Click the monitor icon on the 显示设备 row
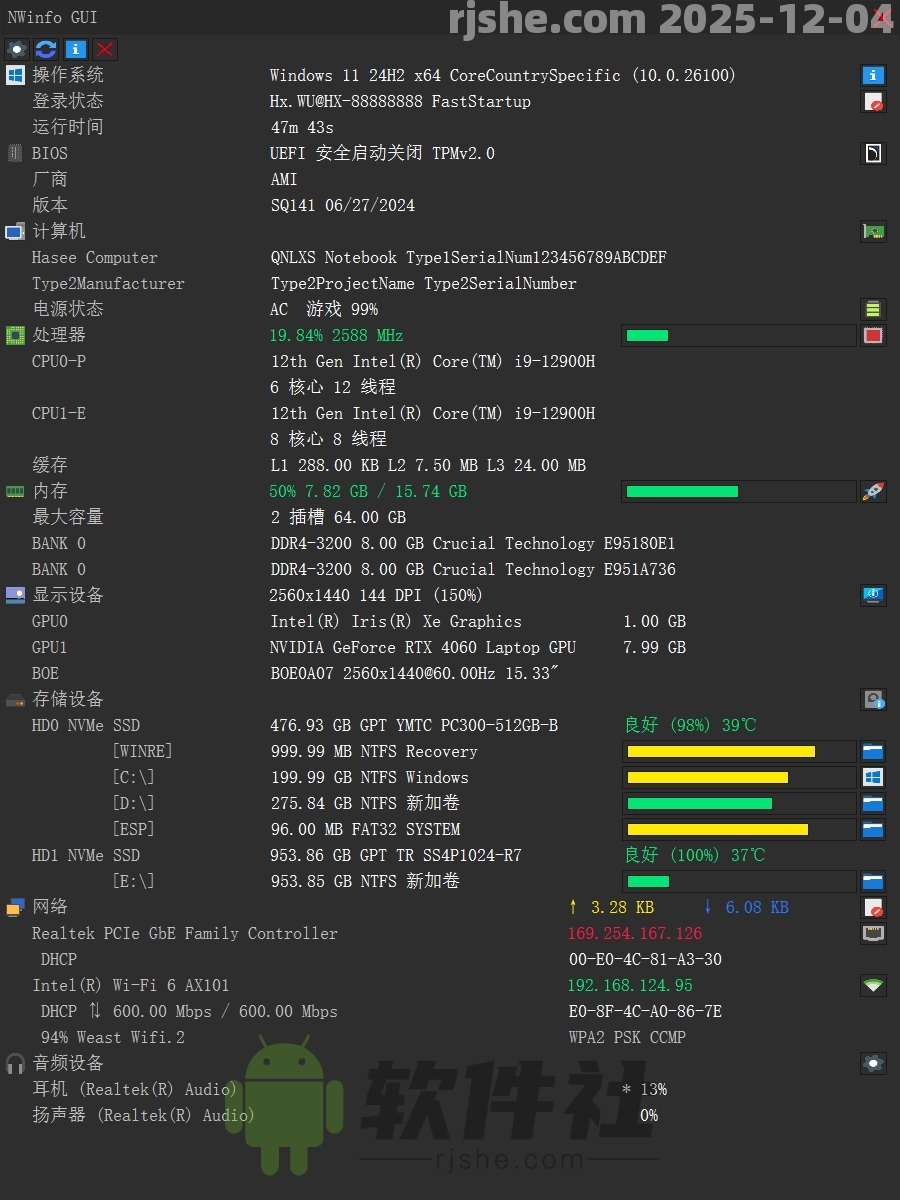900x1200 pixels. click(x=872, y=595)
